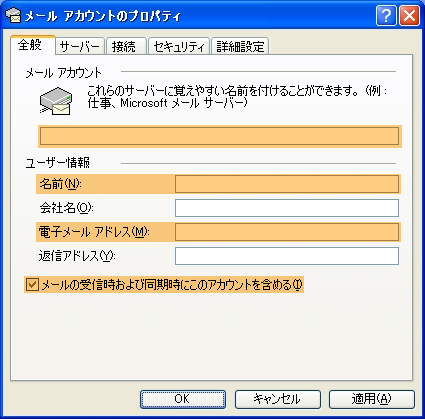Select the 全般 tab
The height and width of the screenshot is (419, 425).
point(32,45)
